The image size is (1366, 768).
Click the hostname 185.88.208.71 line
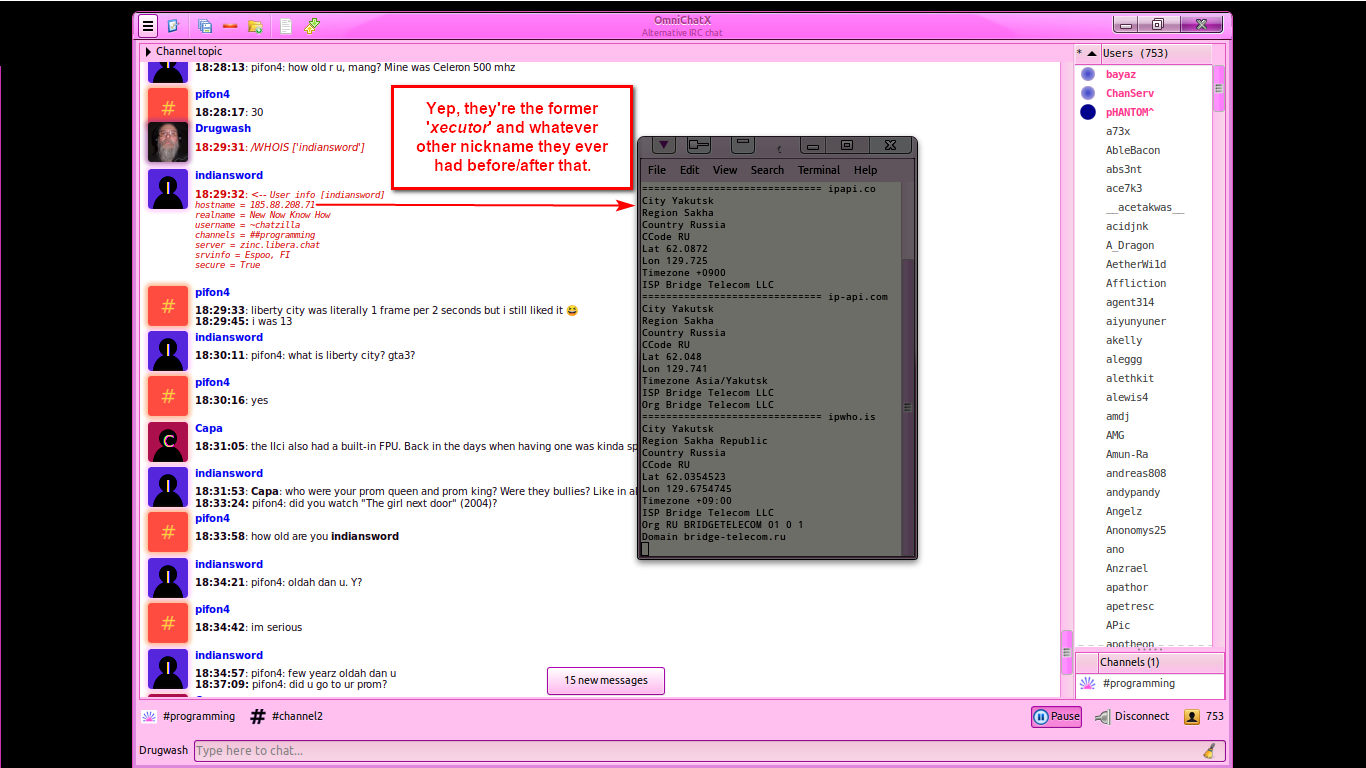[255, 205]
